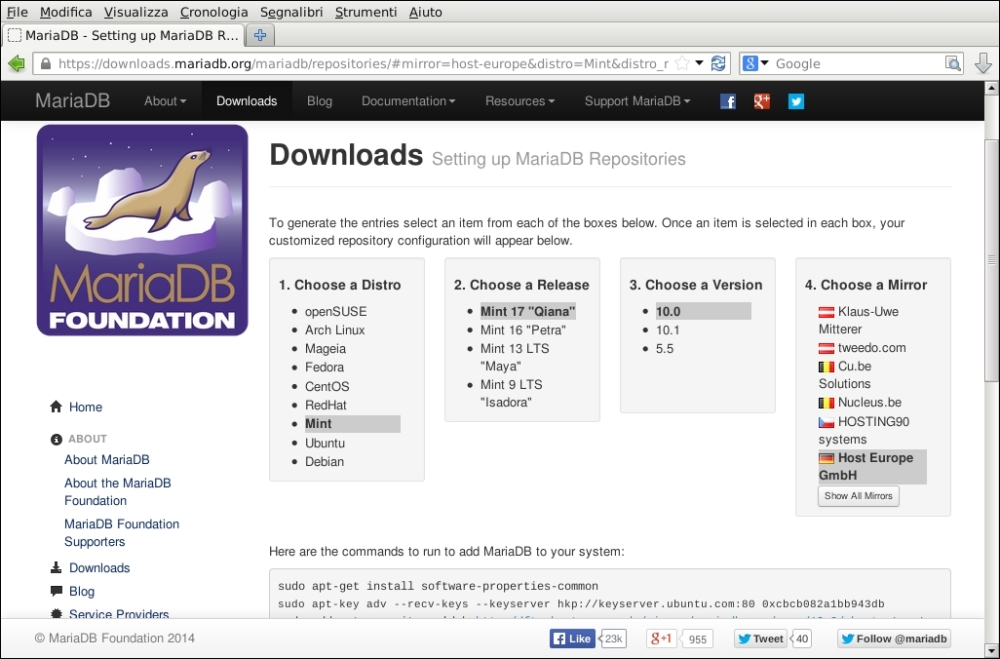The image size is (1000, 659).
Task: Click the vertical scrollbar down arrow
Action: (x=992, y=651)
